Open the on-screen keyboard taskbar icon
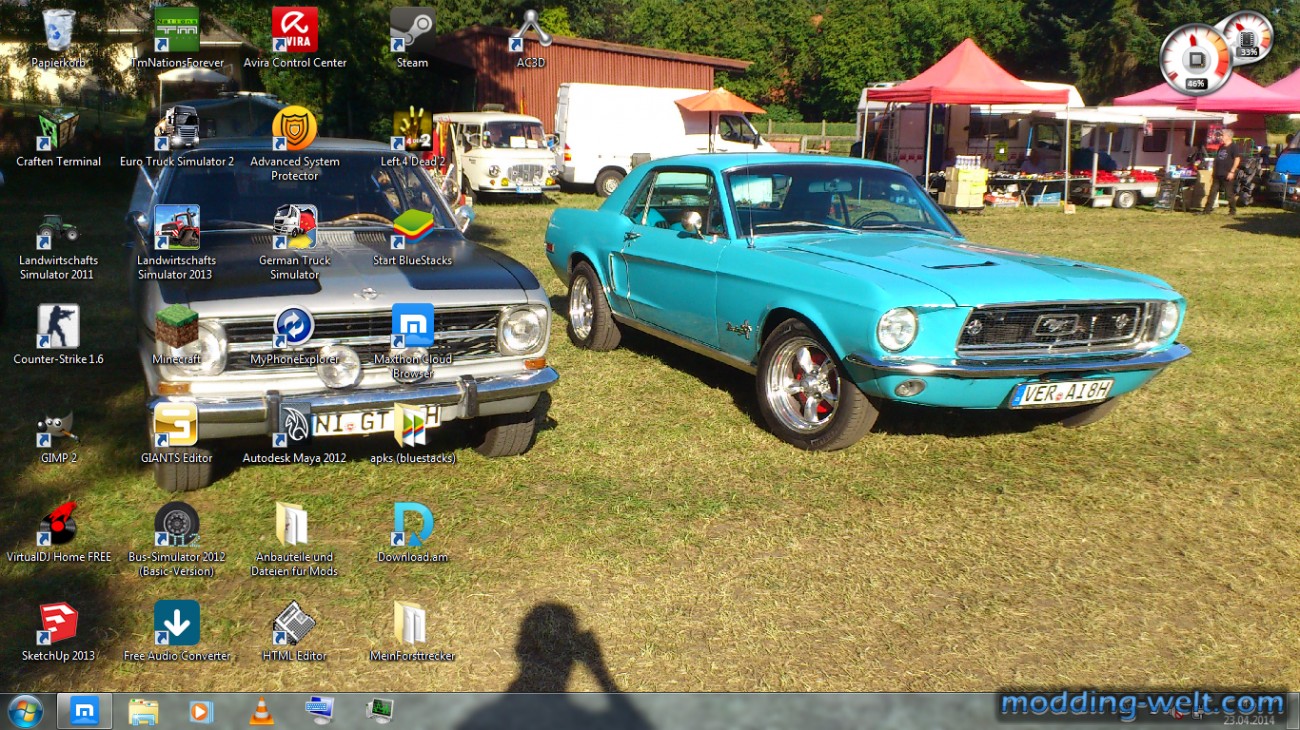1300x730 pixels. click(319, 710)
